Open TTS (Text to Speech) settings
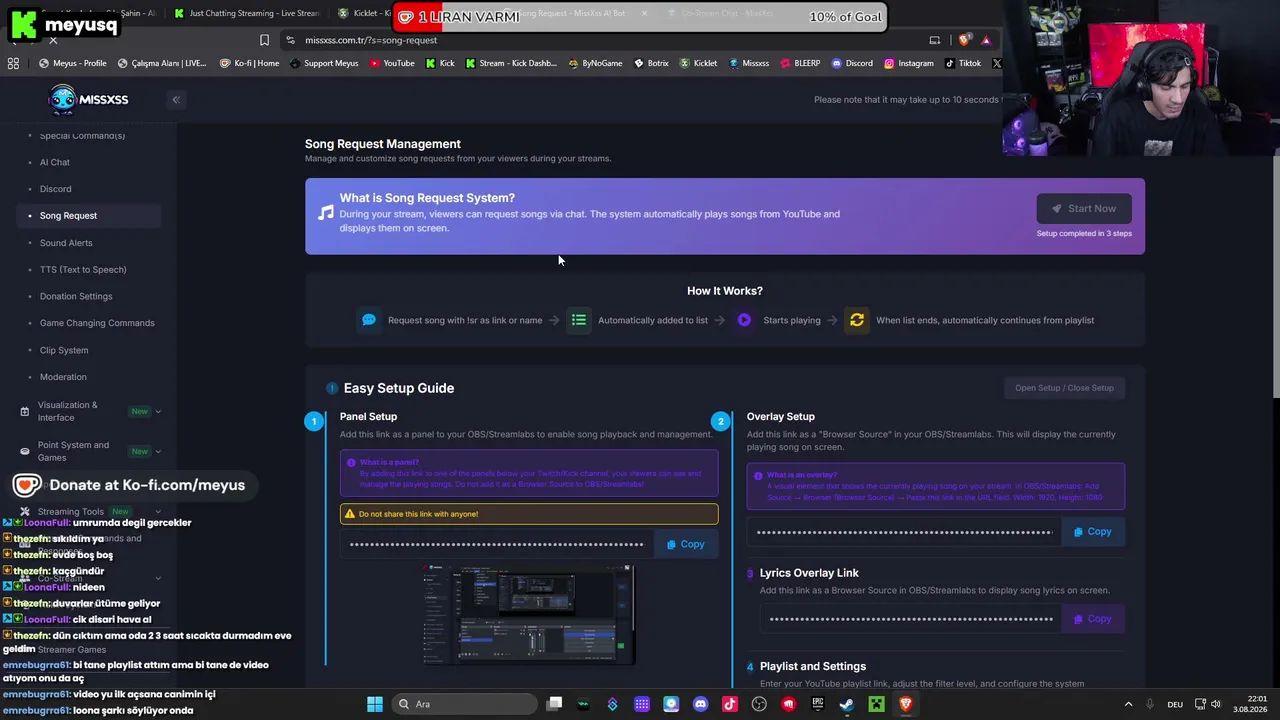The image size is (1280, 720). 83,270
